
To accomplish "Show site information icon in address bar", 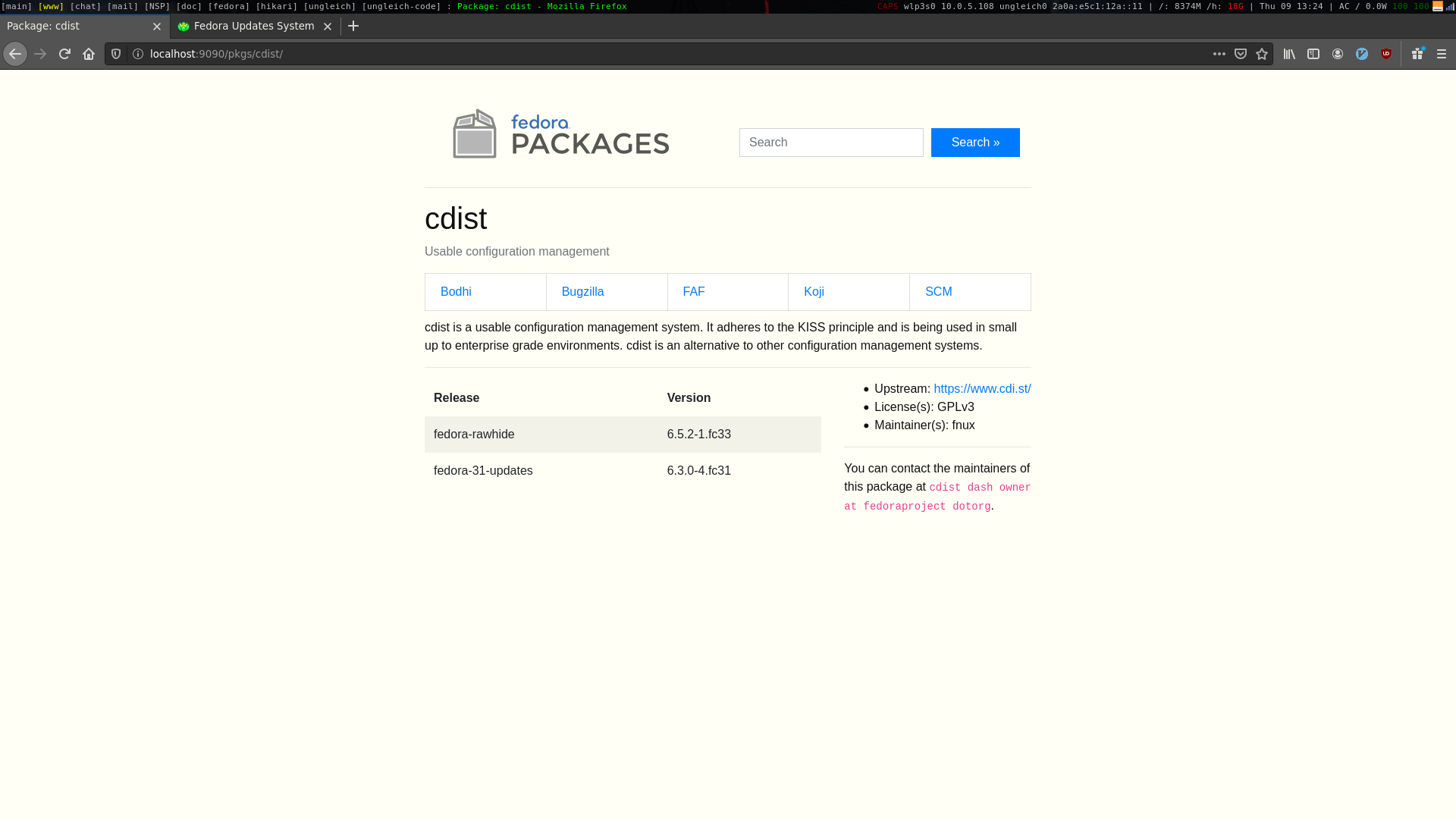I will pyautogui.click(x=138, y=54).
